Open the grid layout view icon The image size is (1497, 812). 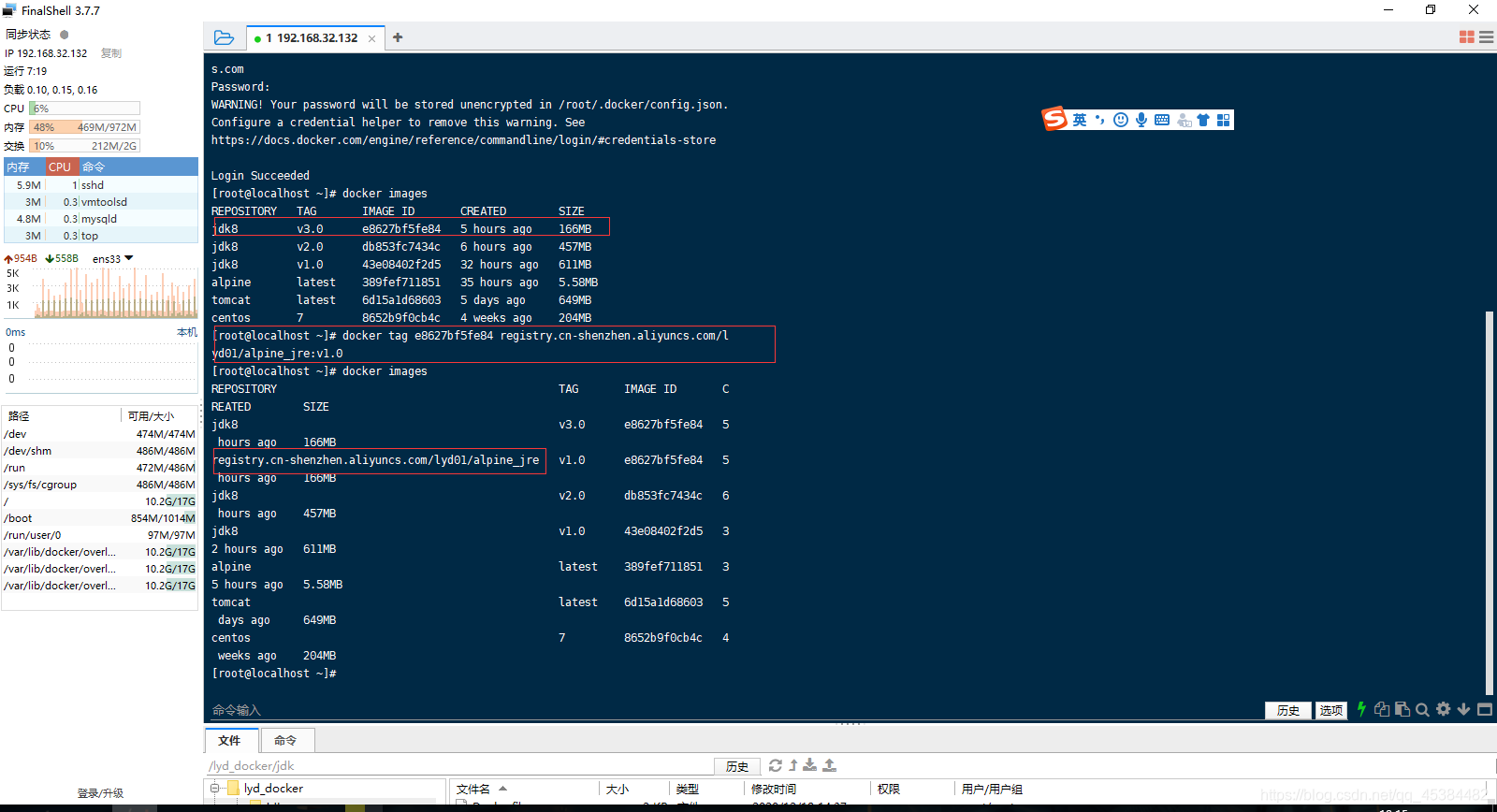click(1466, 37)
